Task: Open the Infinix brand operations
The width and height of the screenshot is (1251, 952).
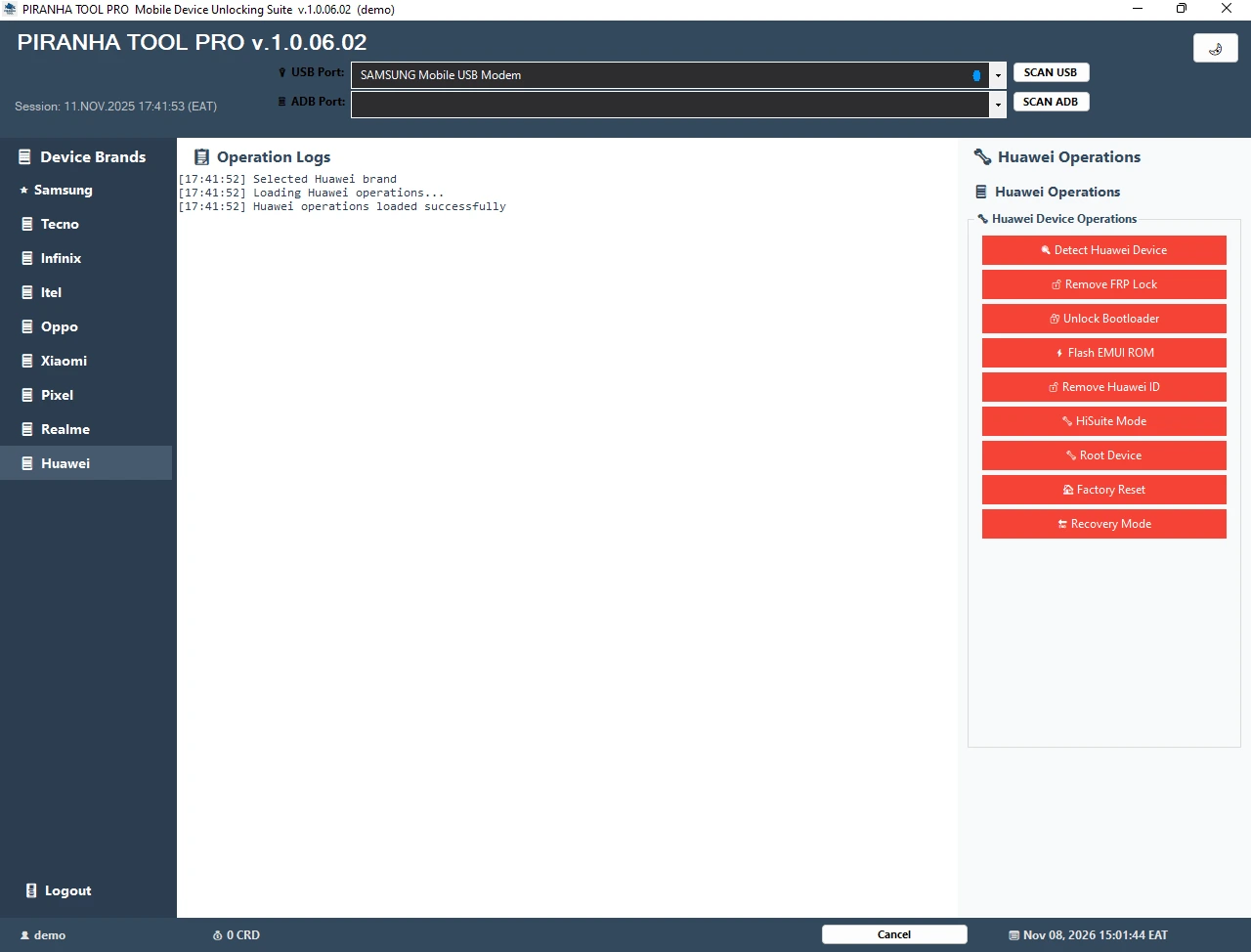Action: click(x=86, y=258)
